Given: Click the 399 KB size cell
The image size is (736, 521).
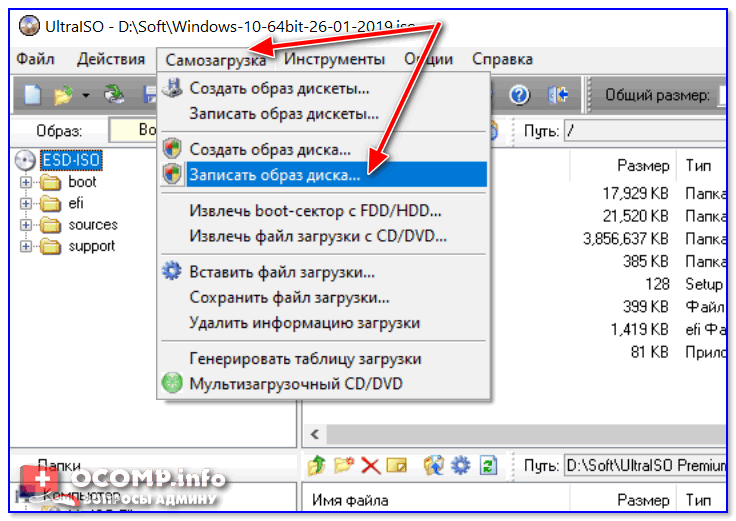Looking at the screenshot, I should click(x=645, y=307).
